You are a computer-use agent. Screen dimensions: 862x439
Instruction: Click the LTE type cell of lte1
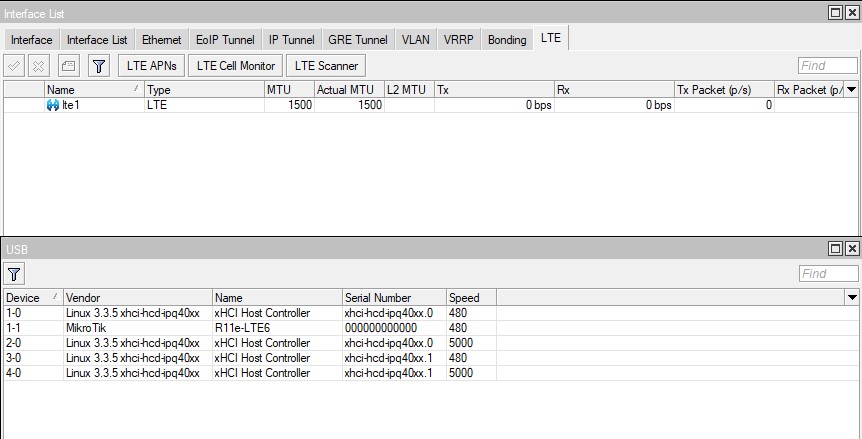[204, 105]
